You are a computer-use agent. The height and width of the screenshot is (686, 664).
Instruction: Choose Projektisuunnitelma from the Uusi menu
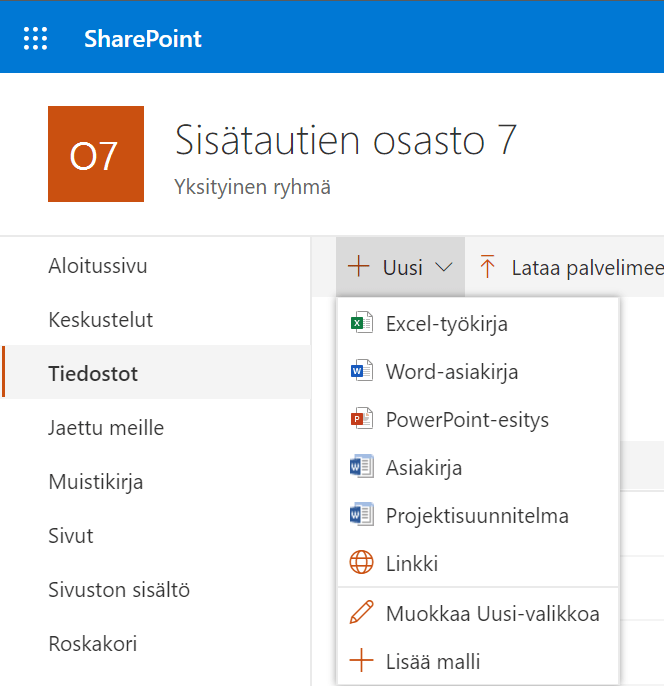[477, 516]
